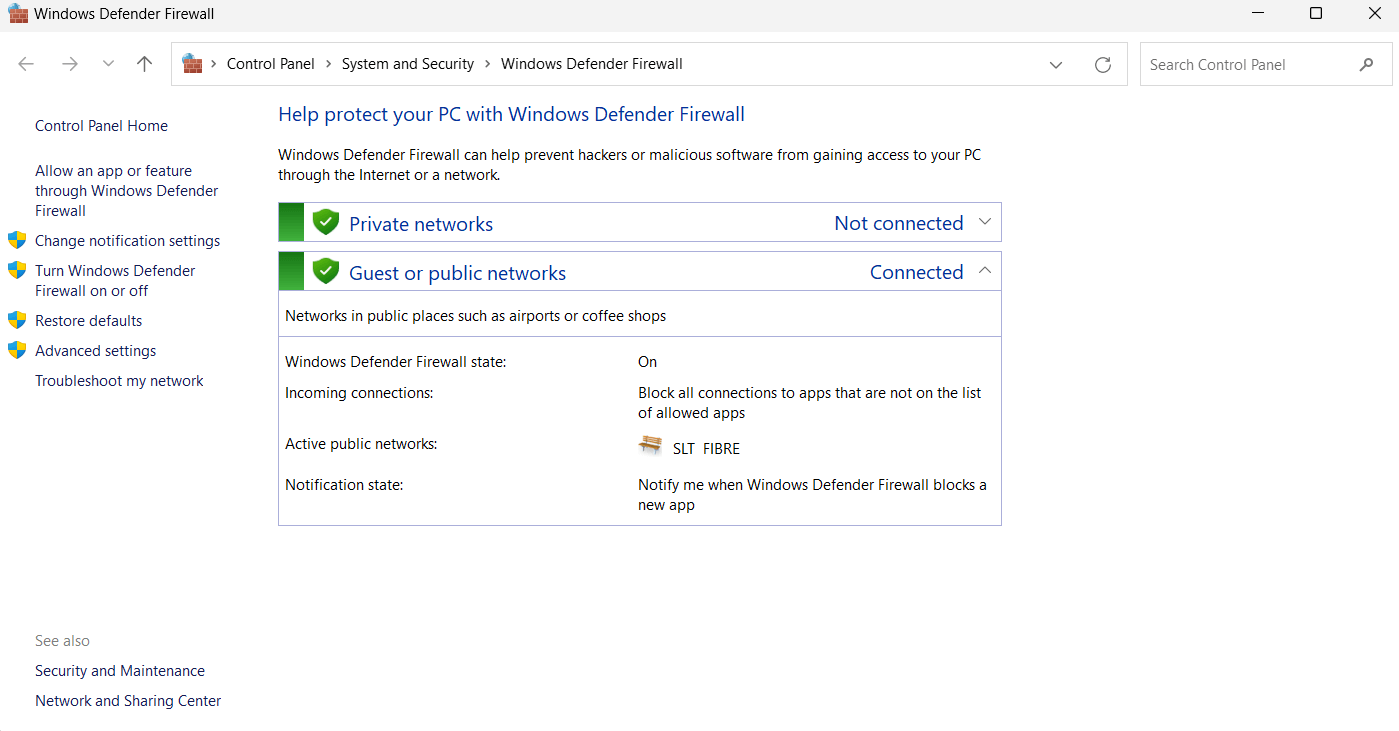Click the shield icon beside Advanced settings
Image resolution: width=1399 pixels, height=731 pixels.
coord(17,350)
